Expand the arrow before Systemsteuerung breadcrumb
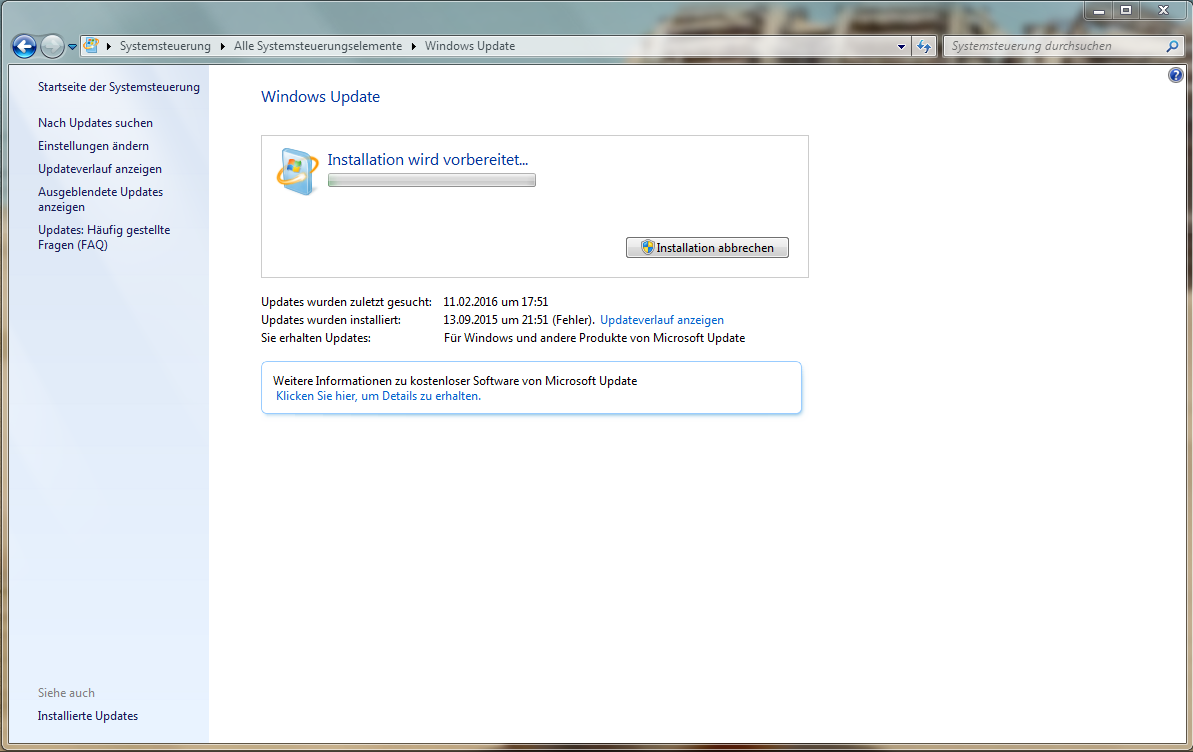Image resolution: width=1193 pixels, height=752 pixels. pyautogui.click(x=110, y=46)
